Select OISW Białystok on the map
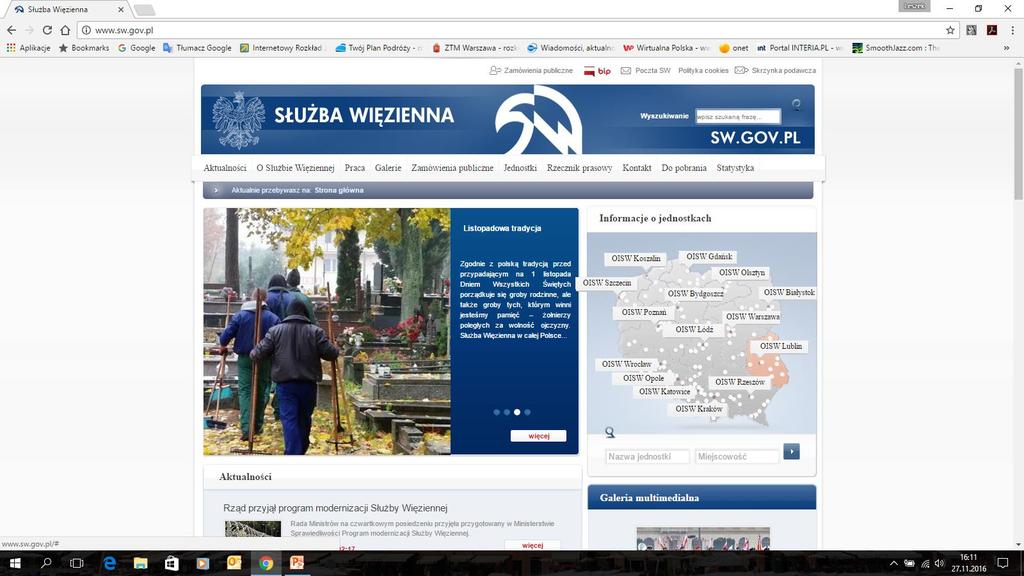 pyautogui.click(x=789, y=293)
